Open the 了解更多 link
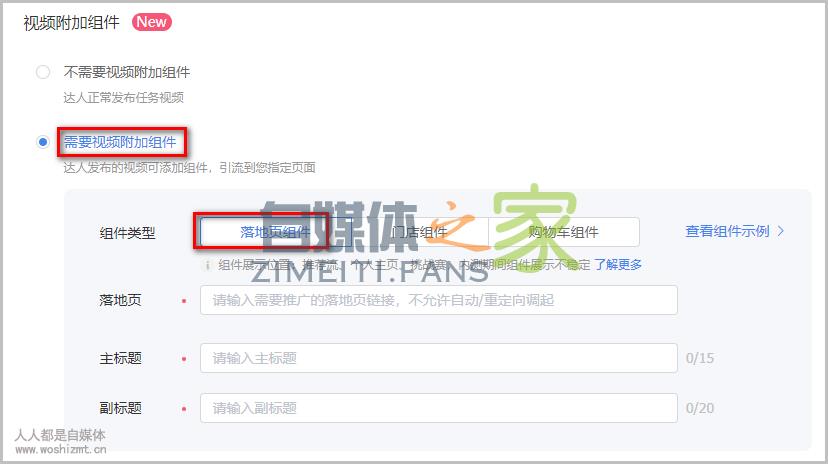The height and width of the screenshot is (464, 828). click(x=618, y=264)
